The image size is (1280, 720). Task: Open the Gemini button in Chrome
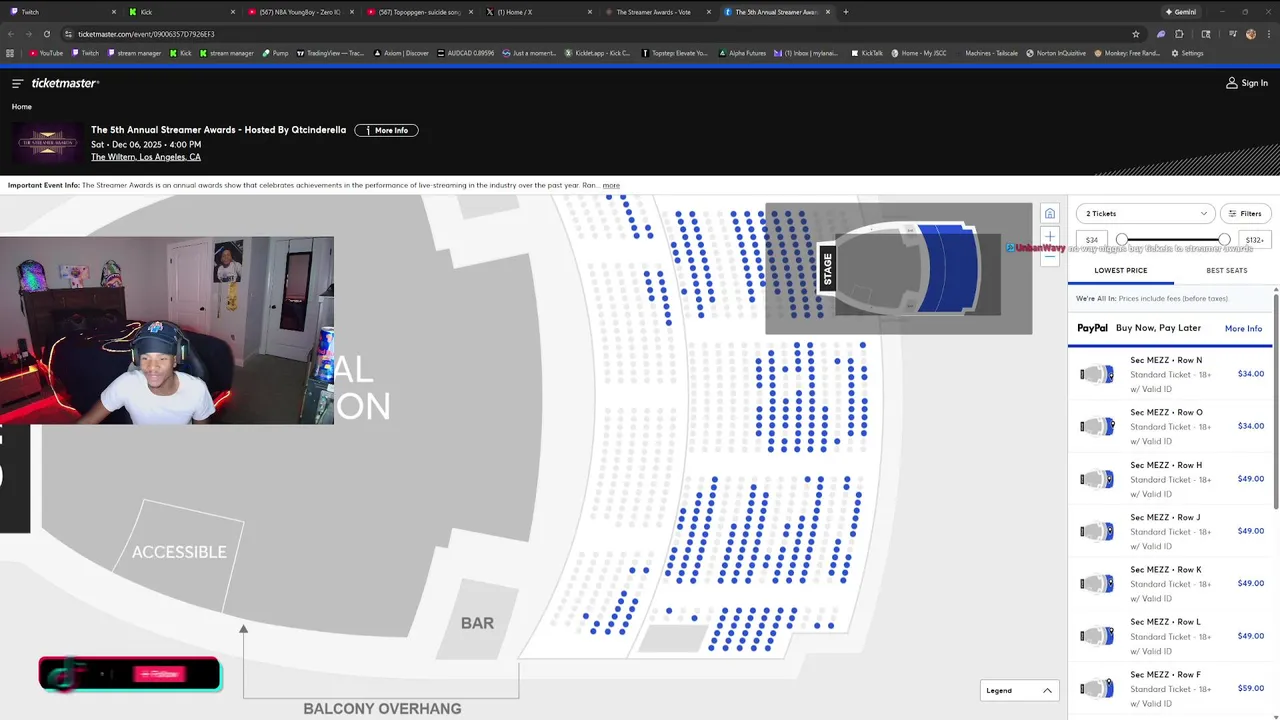pos(1181,12)
